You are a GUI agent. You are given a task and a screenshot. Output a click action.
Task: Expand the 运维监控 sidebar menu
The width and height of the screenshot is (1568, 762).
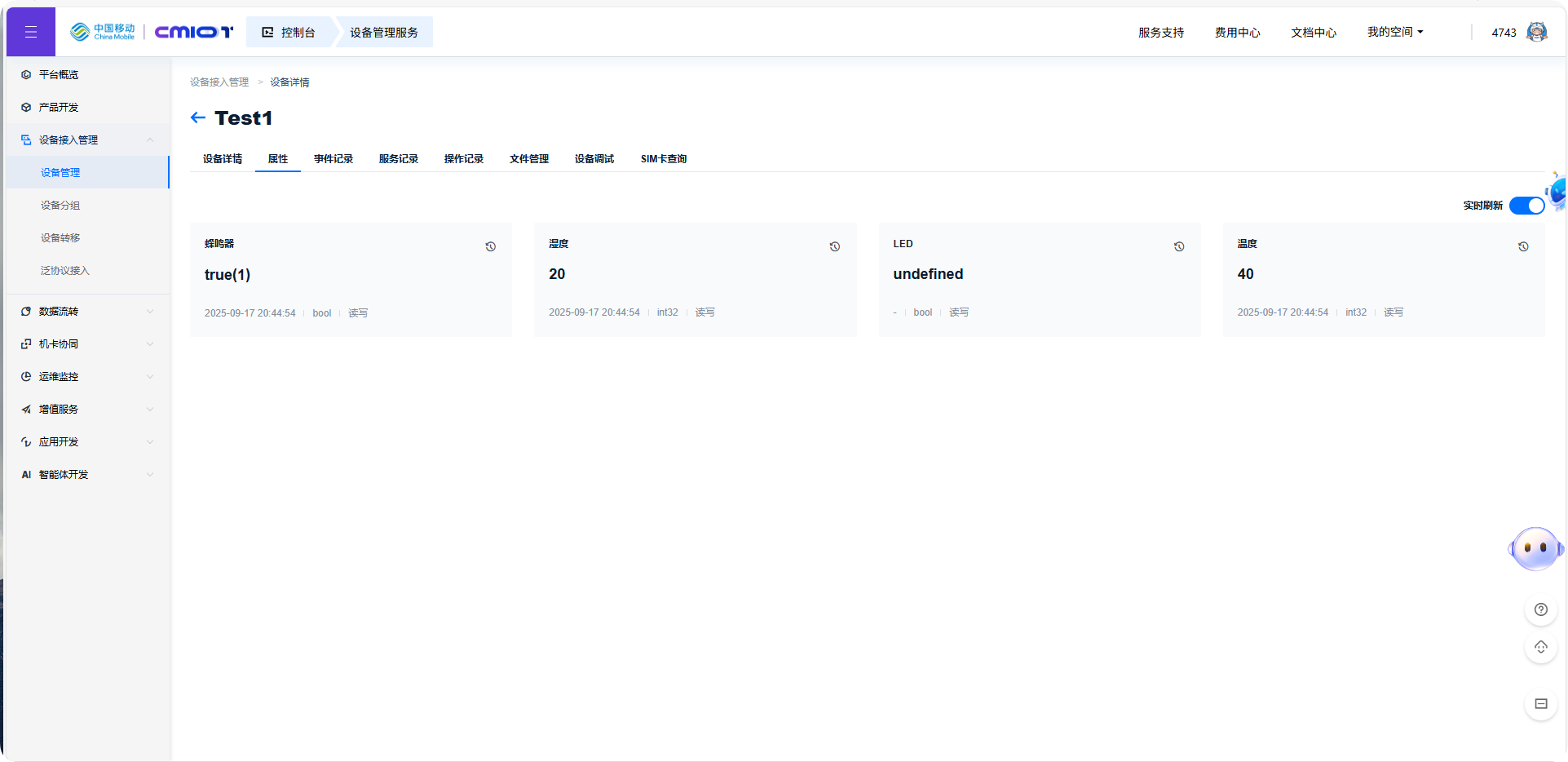coord(87,377)
